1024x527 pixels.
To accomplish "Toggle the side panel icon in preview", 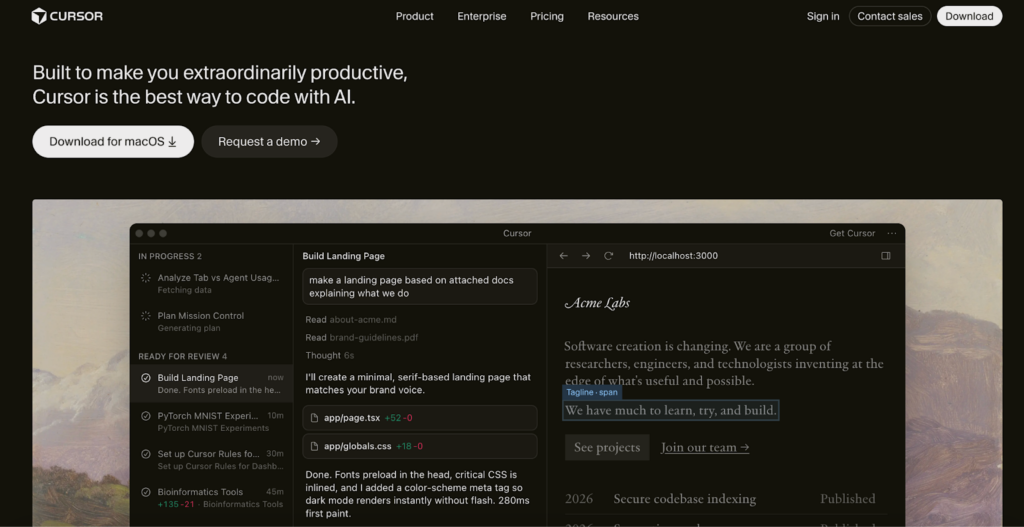I will (885, 256).
